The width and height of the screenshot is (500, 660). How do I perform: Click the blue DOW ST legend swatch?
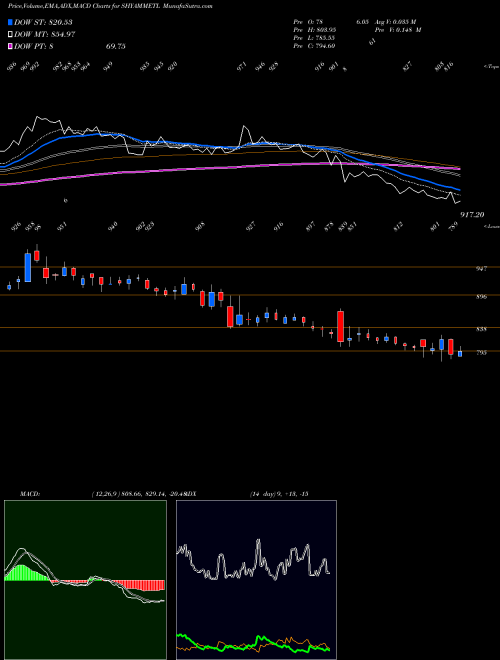coord(11,22)
